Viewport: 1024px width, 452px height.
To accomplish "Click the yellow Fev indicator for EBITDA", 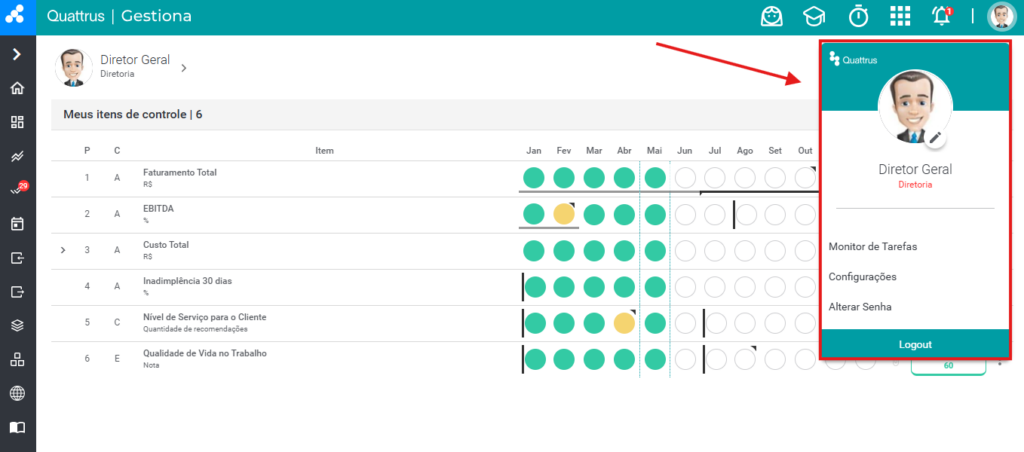I will tap(564, 214).
